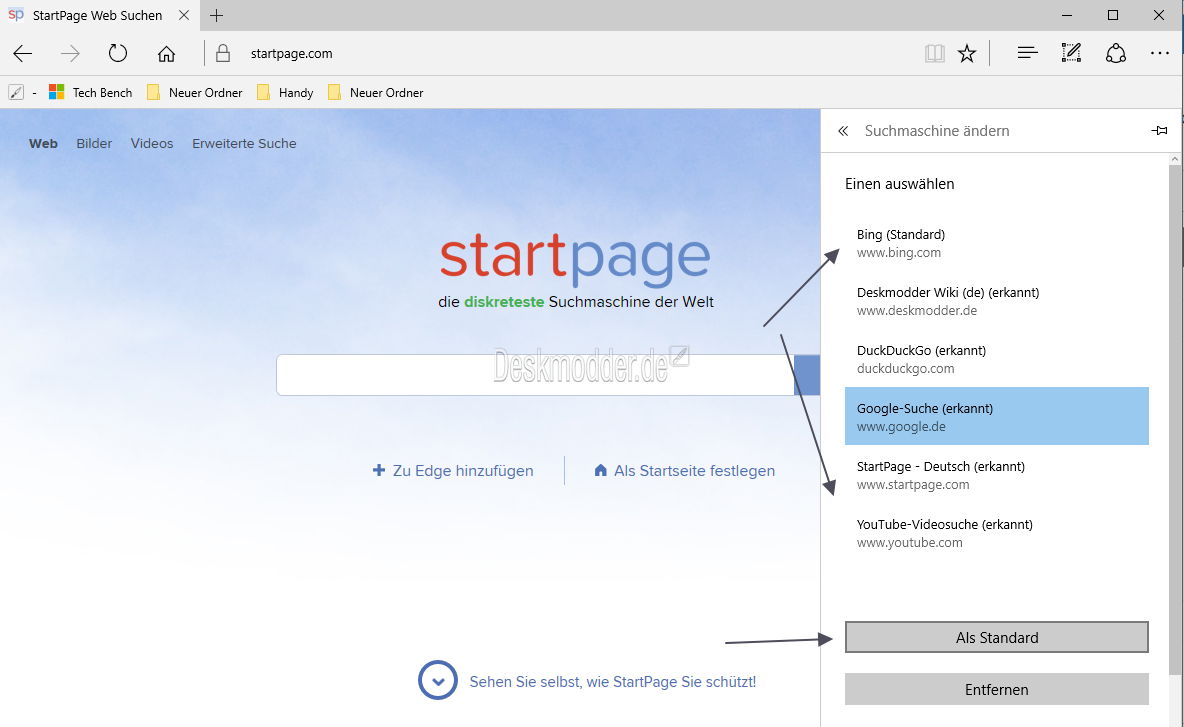
Task: Close the StartPage Web Suchen tab
Action: click(x=183, y=15)
